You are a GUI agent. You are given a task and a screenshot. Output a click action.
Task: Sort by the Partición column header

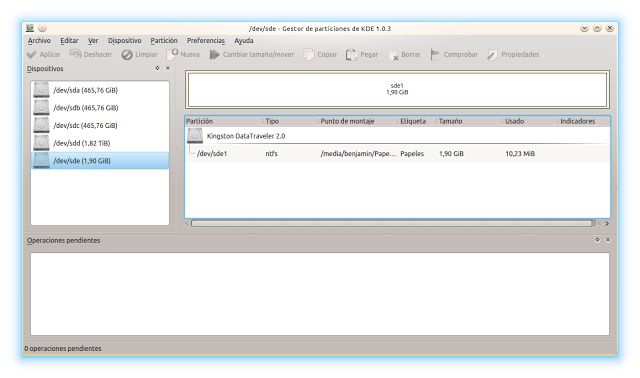223,121
